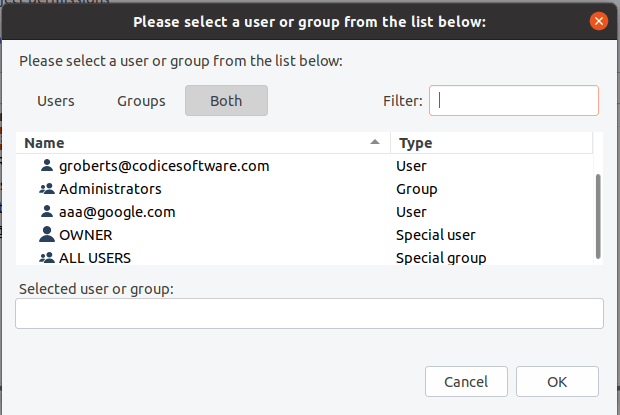Select the ALL USERS name text
Viewport: 620px width, 415px height.
(x=95, y=258)
